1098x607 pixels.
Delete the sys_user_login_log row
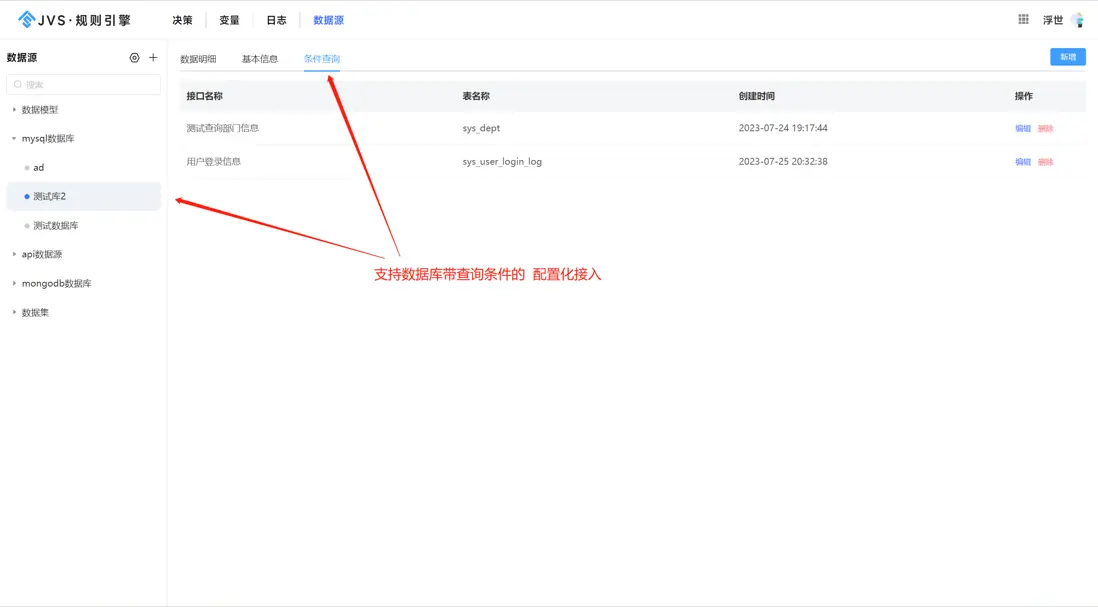click(x=1045, y=162)
